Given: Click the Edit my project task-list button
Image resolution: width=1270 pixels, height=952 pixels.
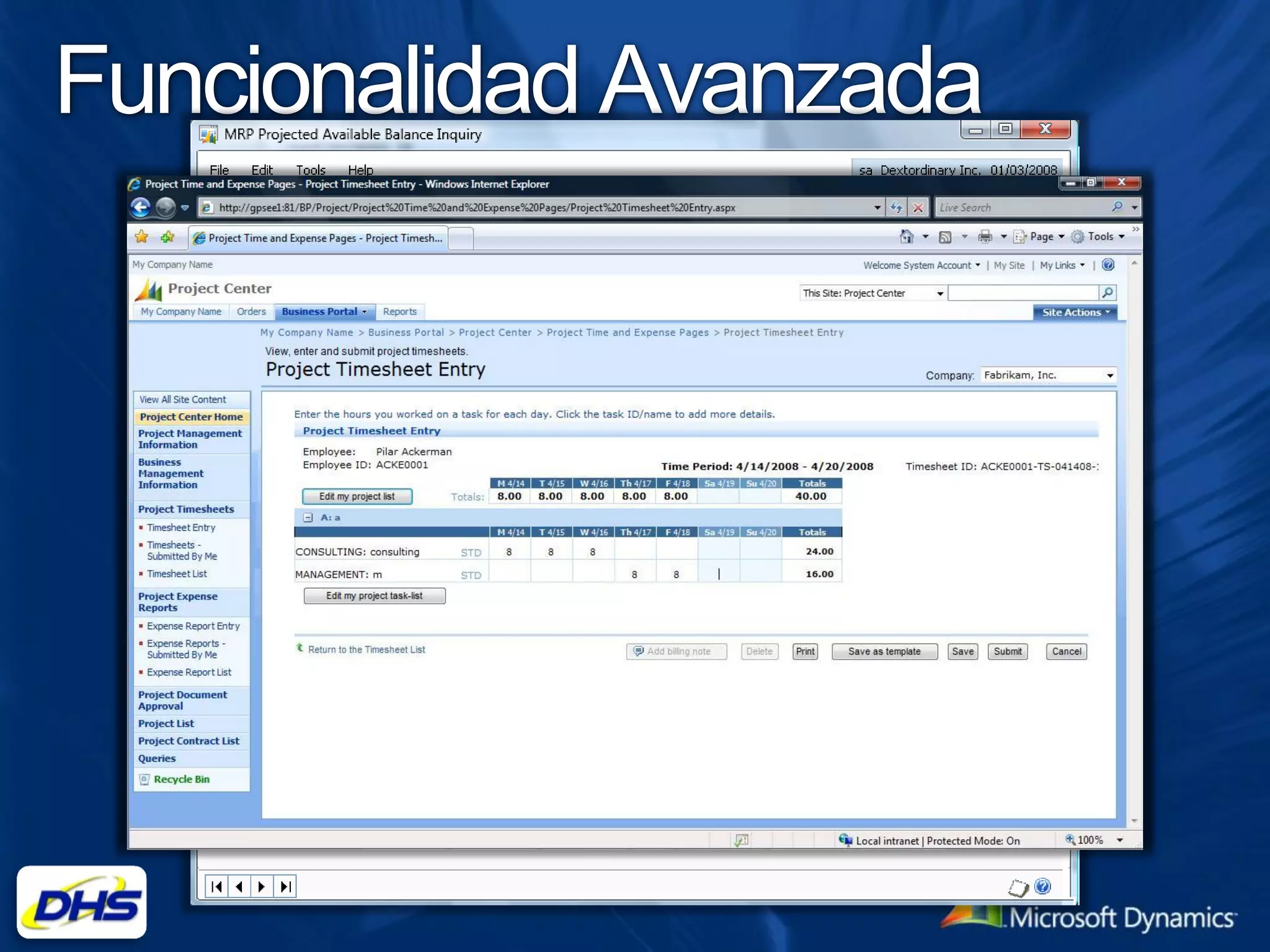Looking at the screenshot, I should (x=375, y=596).
